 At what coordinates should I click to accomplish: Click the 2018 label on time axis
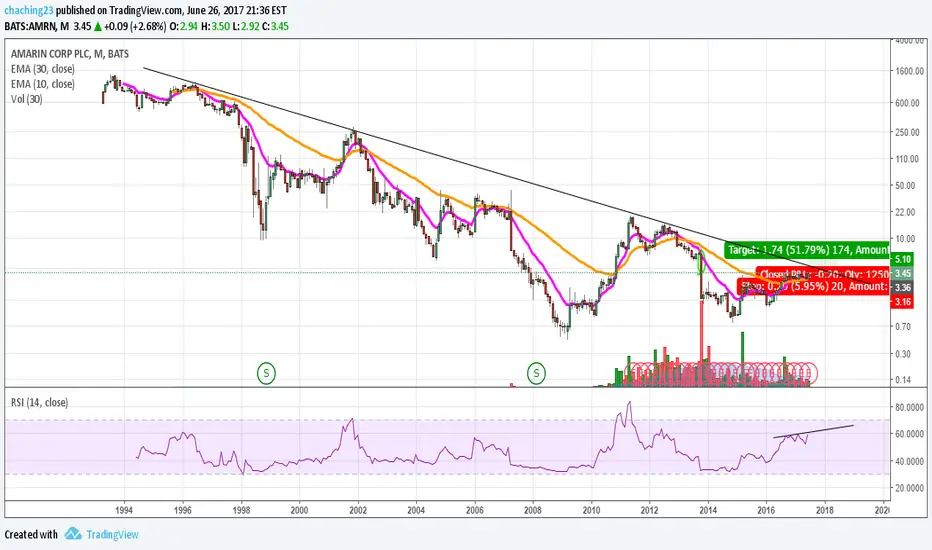pos(824,510)
